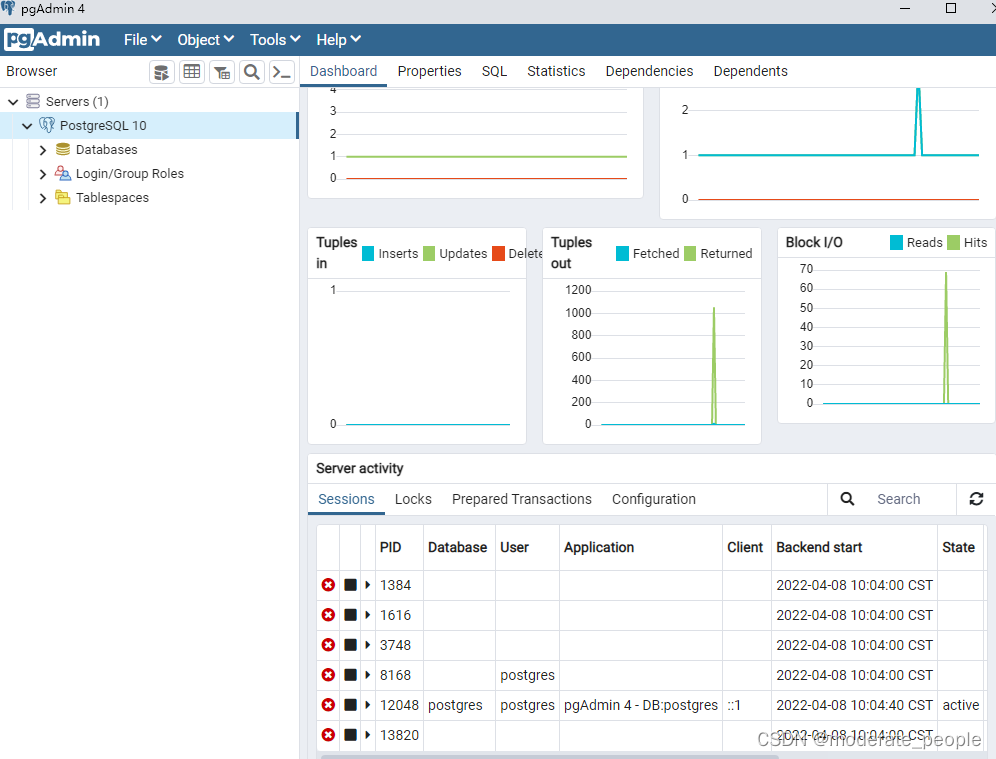Switch to the SQL tab
Viewport: 996px width, 759px height.
tap(494, 71)
